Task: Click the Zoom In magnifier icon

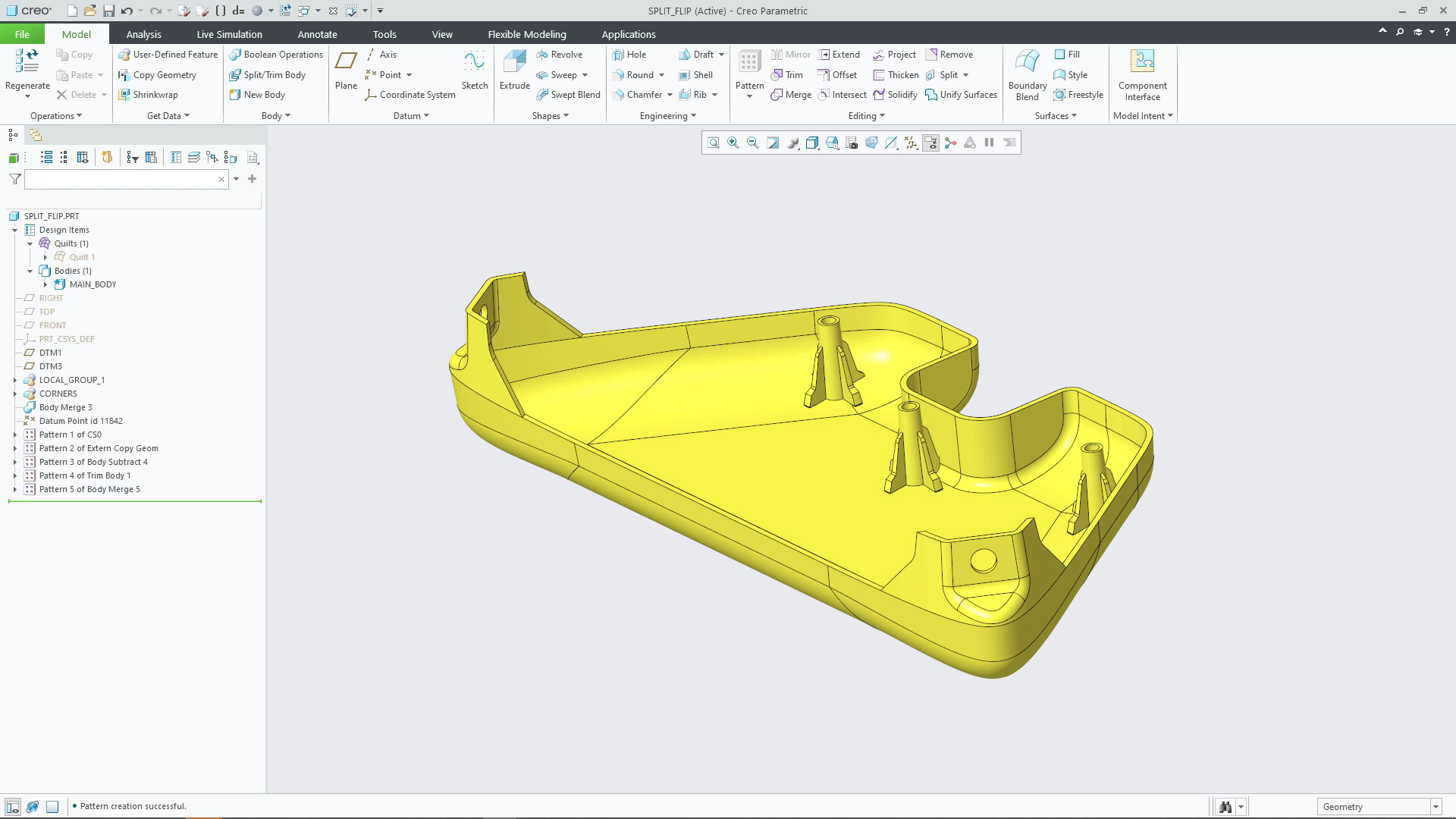Action: pos(733,143)
